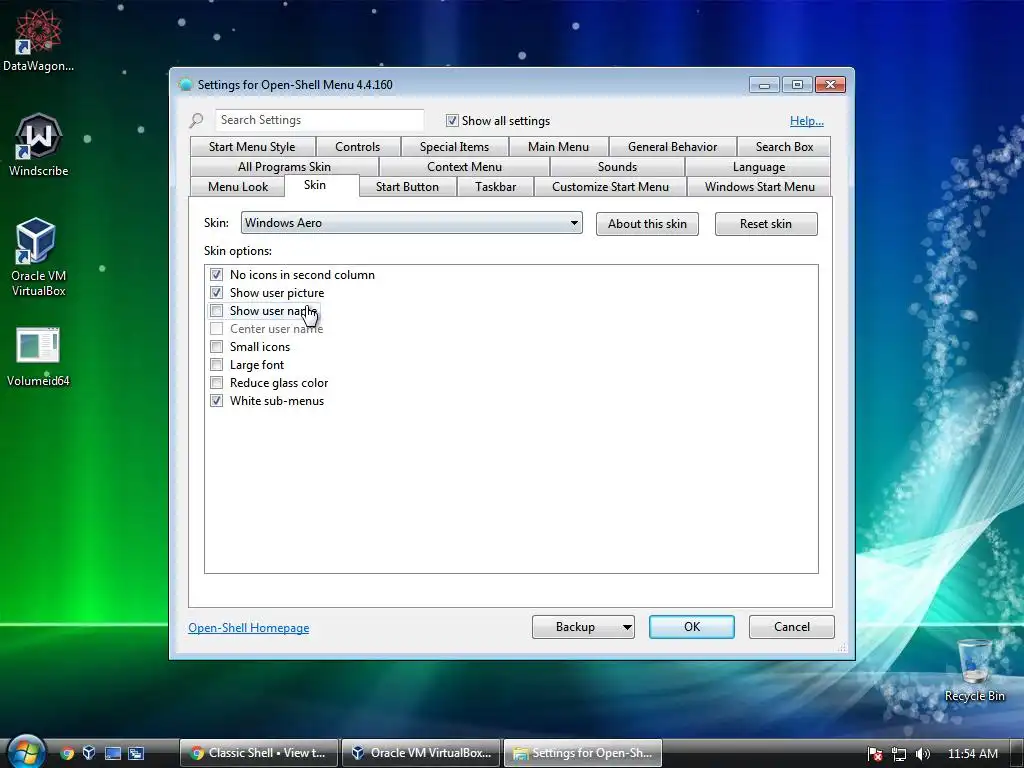
Task: Switch to Oracle VM VirtualBox taskbar window
Action: [421, 753]
